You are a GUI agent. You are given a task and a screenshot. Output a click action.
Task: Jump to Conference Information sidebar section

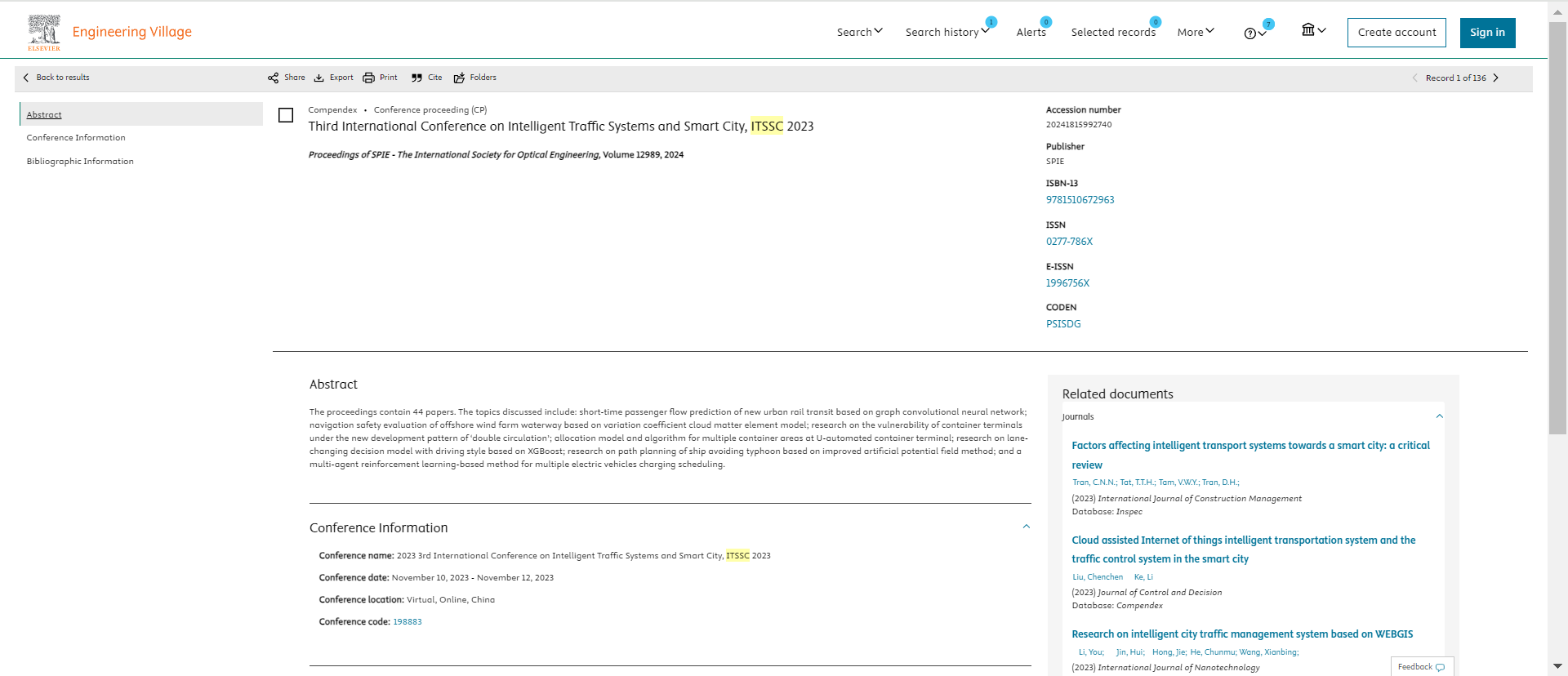(x=76, y=138)
